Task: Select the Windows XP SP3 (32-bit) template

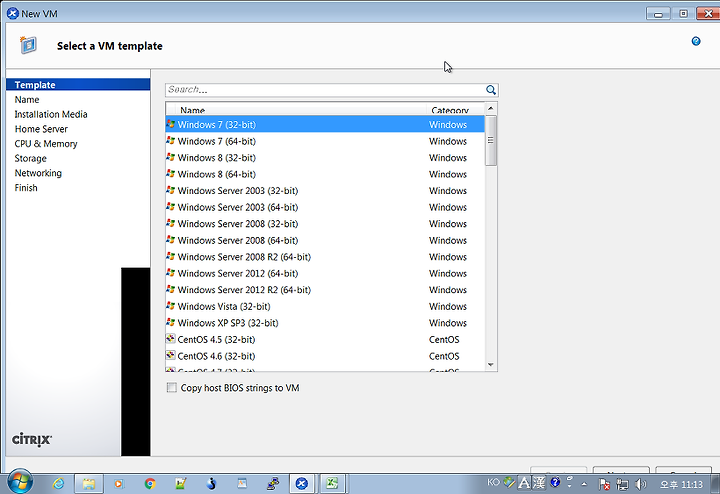Action: tap(325, 323)
